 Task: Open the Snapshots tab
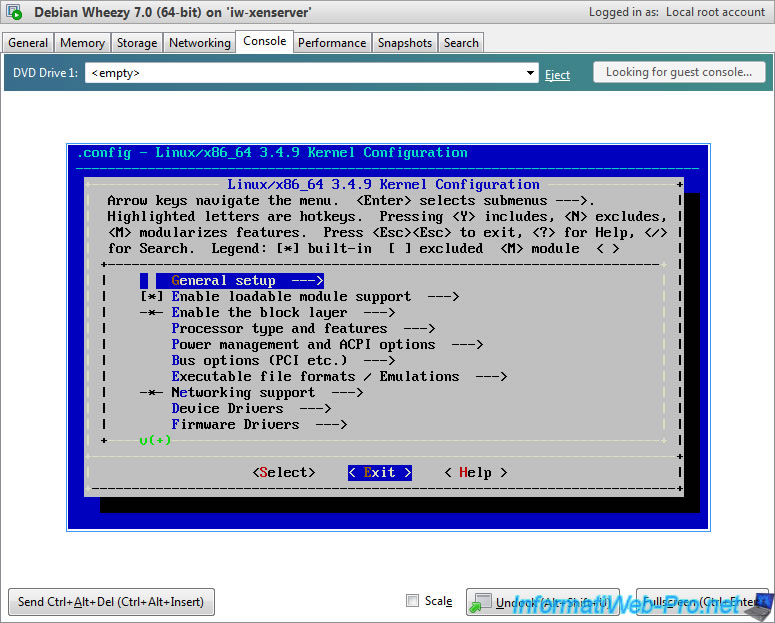point(405,43)
